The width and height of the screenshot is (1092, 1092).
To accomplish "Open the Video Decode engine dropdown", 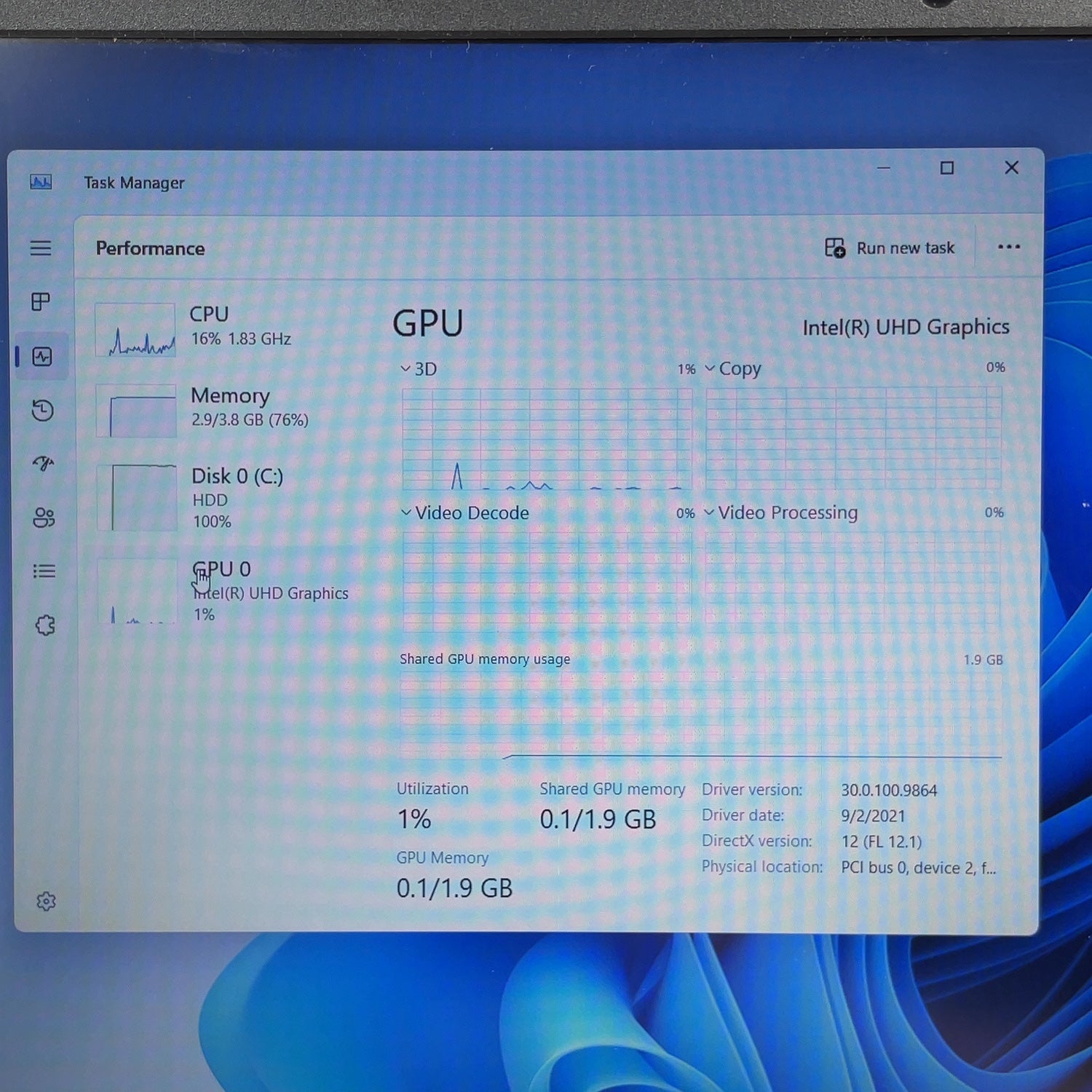I will (x=464, y=513).
